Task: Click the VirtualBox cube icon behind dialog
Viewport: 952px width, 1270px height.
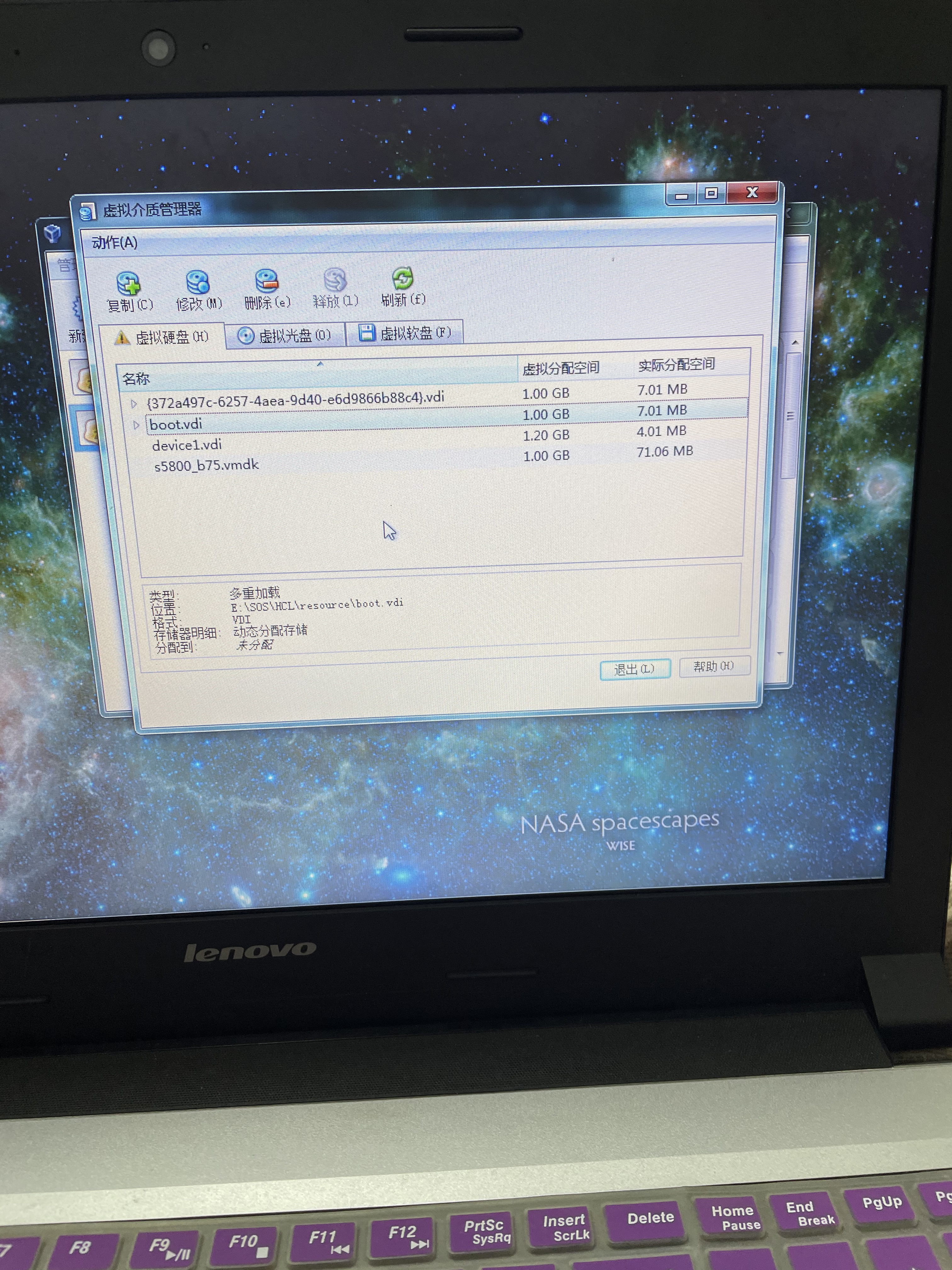Action: pyautogui.click(x=53, y=233)
